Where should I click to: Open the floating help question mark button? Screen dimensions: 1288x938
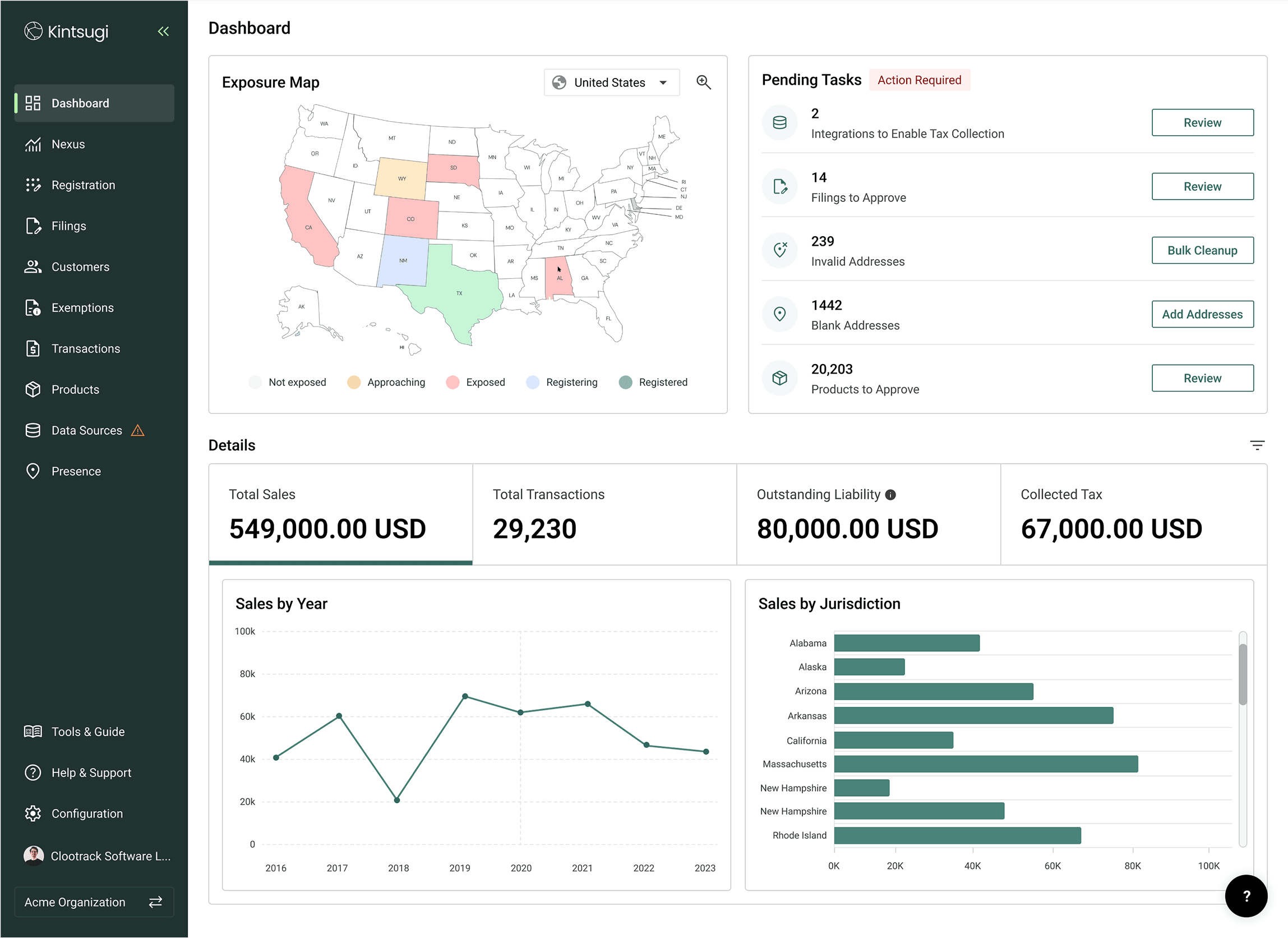(1246, 896)
